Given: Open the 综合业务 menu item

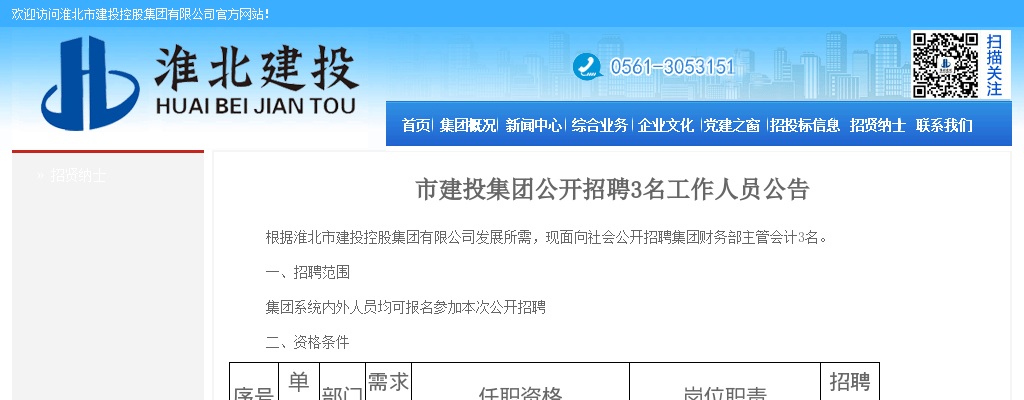Looking at the screenshot, I should pyautogui.click(x=600, y=125).
